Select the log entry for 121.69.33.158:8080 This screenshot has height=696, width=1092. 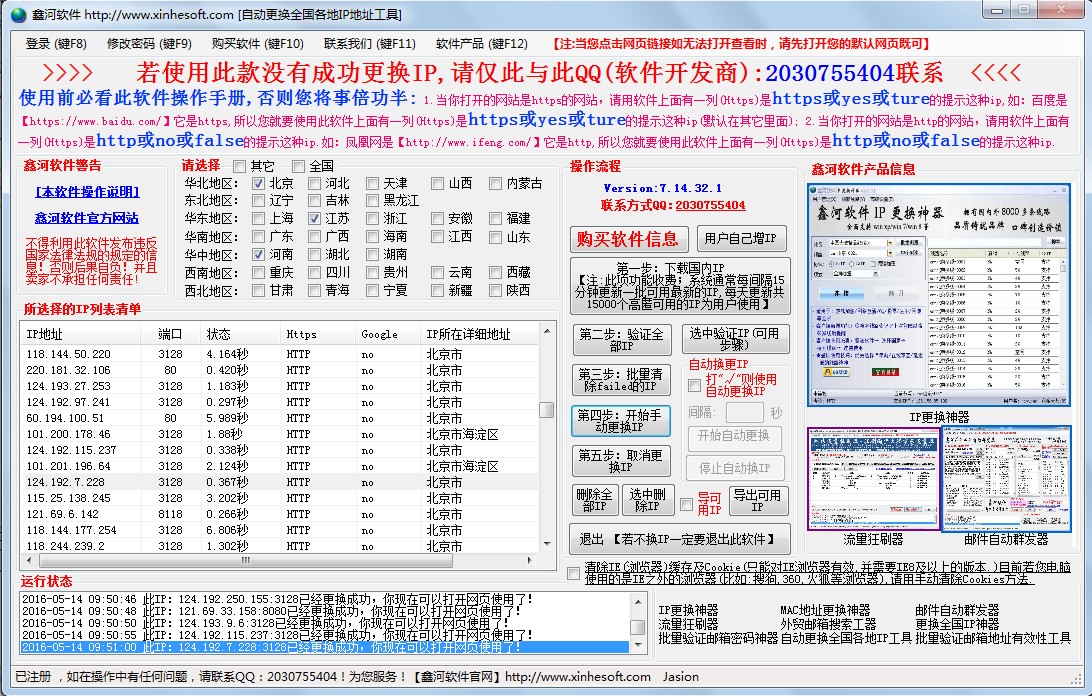325,611
